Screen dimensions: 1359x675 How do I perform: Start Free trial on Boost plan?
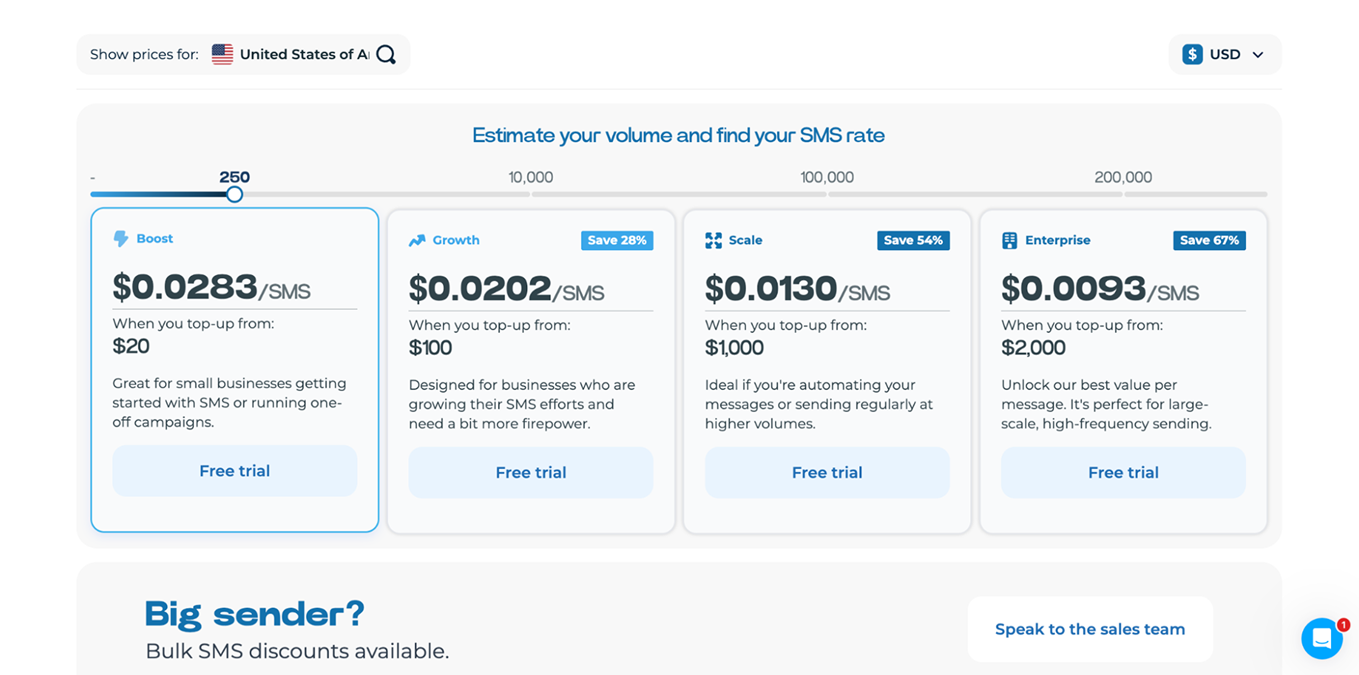(235, 471)
